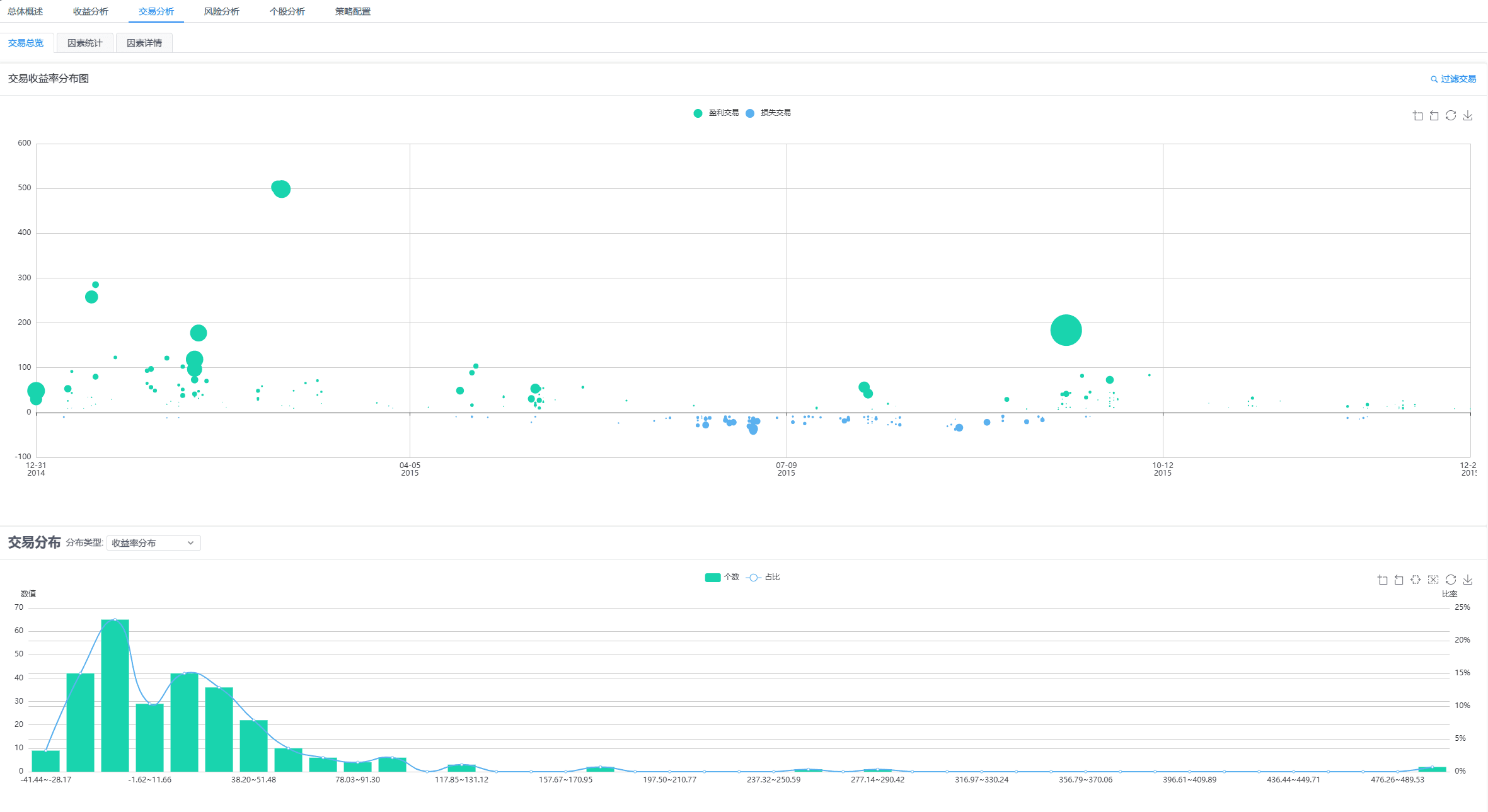Click zoom-reset icon on scatter chart toolbox
The width and height of the screenshot is (1488, 812).
pyautogui.click(x=1434, y=115)
